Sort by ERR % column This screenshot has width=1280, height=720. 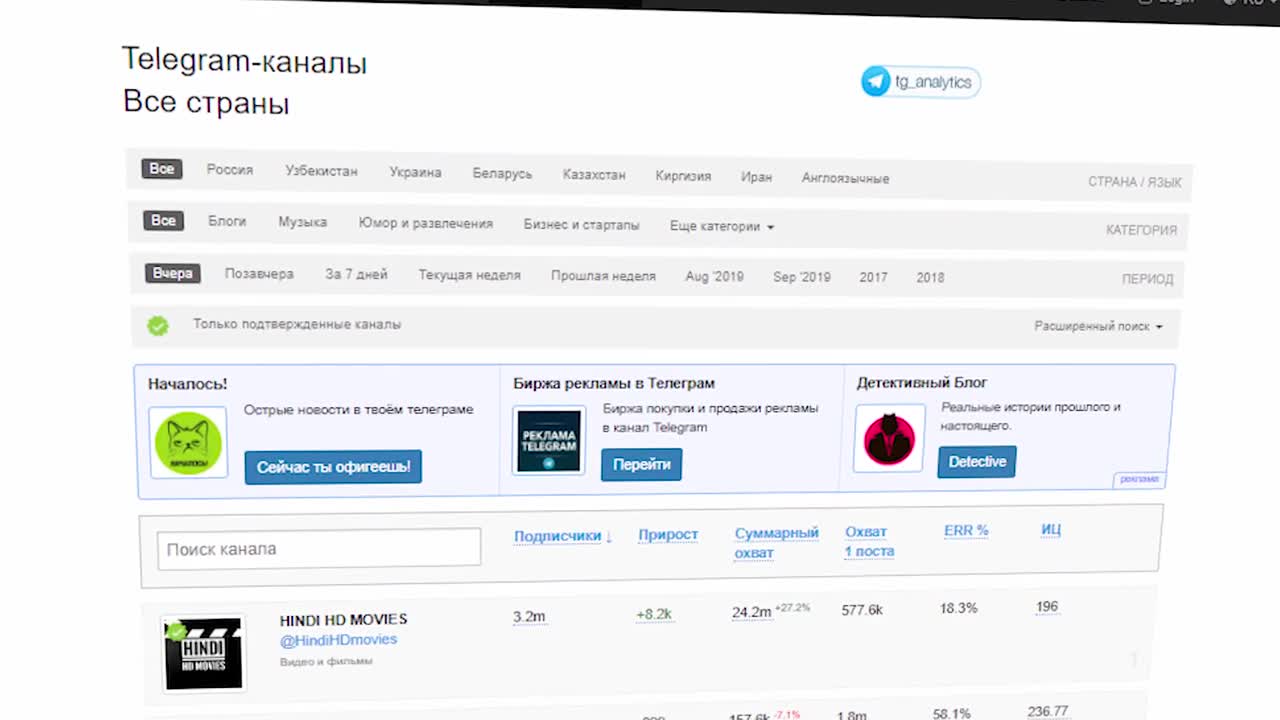pos(966,531)
